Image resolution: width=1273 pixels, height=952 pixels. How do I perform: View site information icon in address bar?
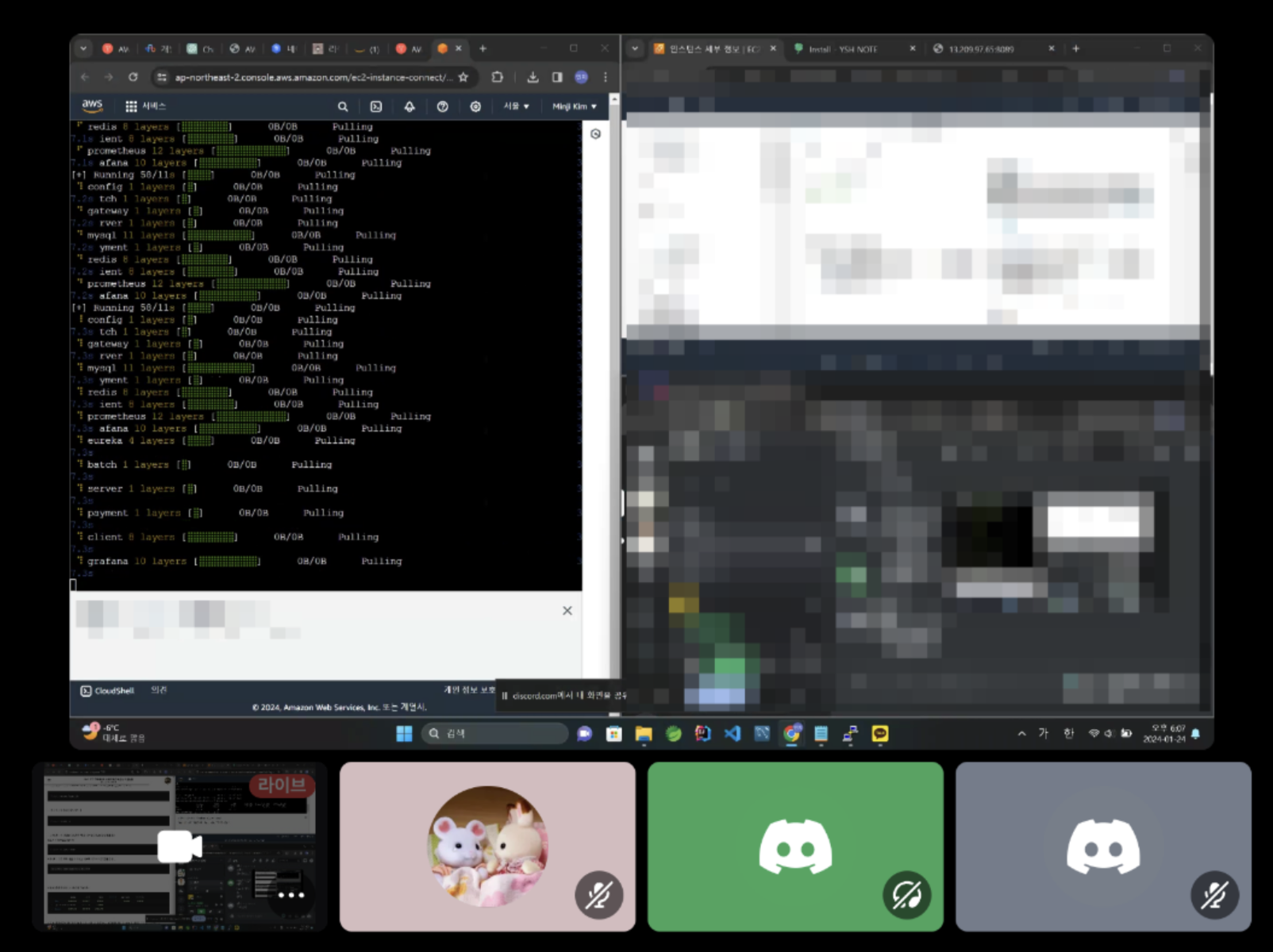click(162, 77)
